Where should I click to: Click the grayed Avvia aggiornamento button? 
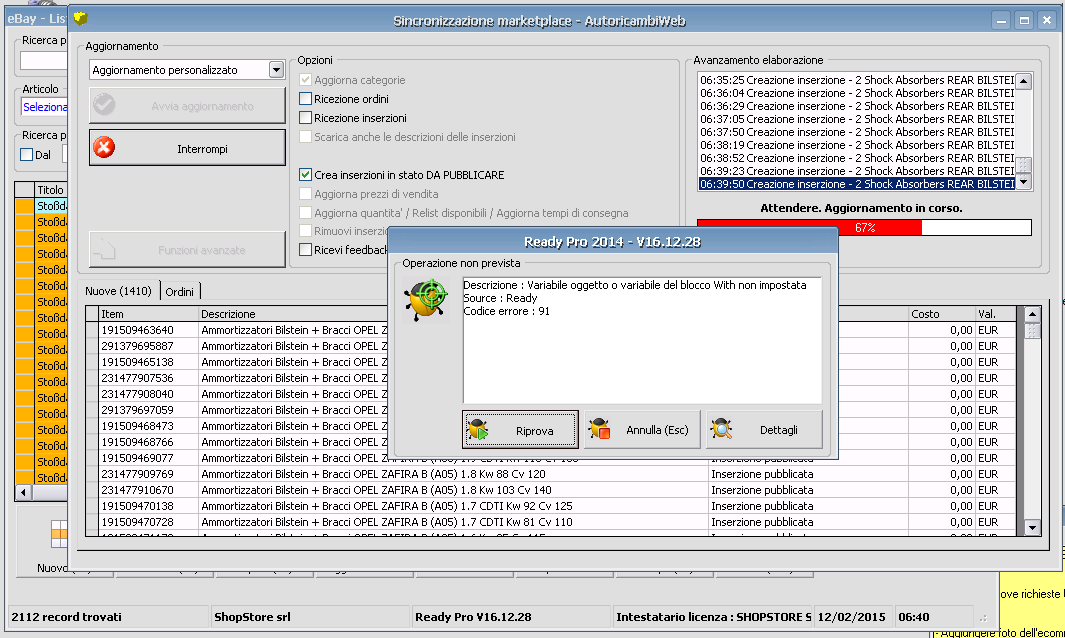[187, 105]
